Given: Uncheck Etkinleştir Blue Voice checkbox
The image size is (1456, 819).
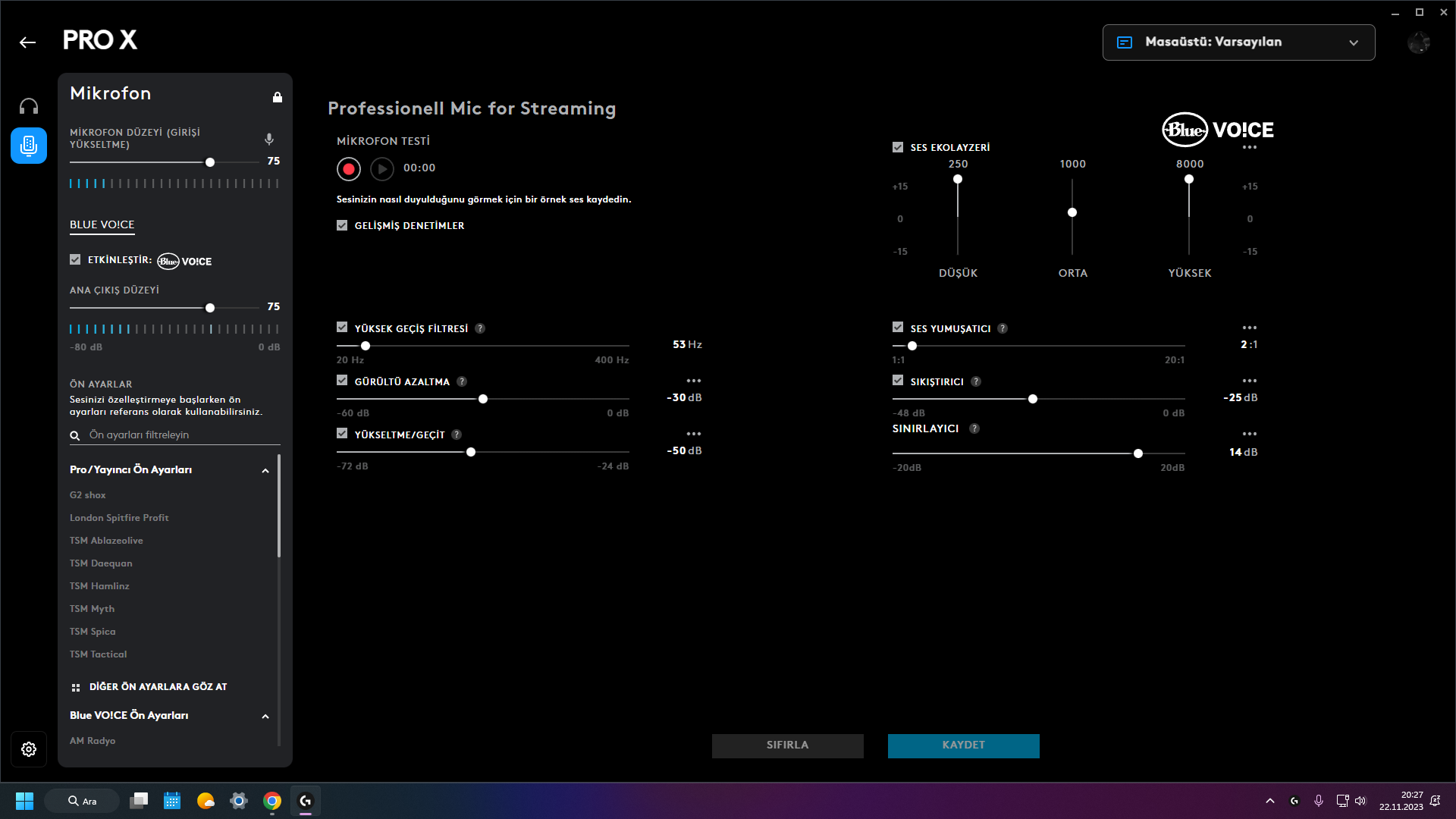Looking at the screenshot, I should [75, 259].
